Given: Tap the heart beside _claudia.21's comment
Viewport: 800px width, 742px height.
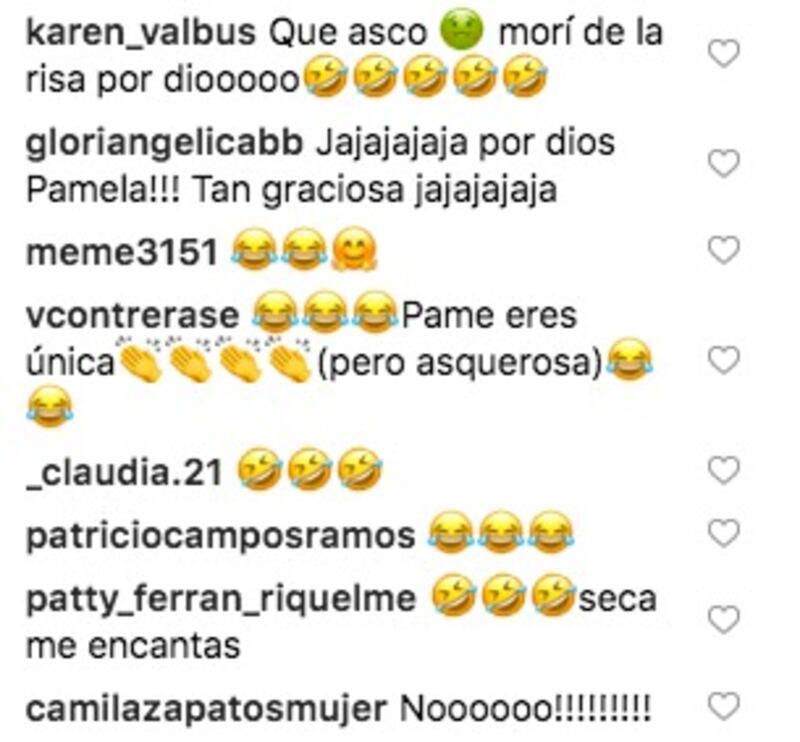Looking at the screenshot, I should point(724,471).
